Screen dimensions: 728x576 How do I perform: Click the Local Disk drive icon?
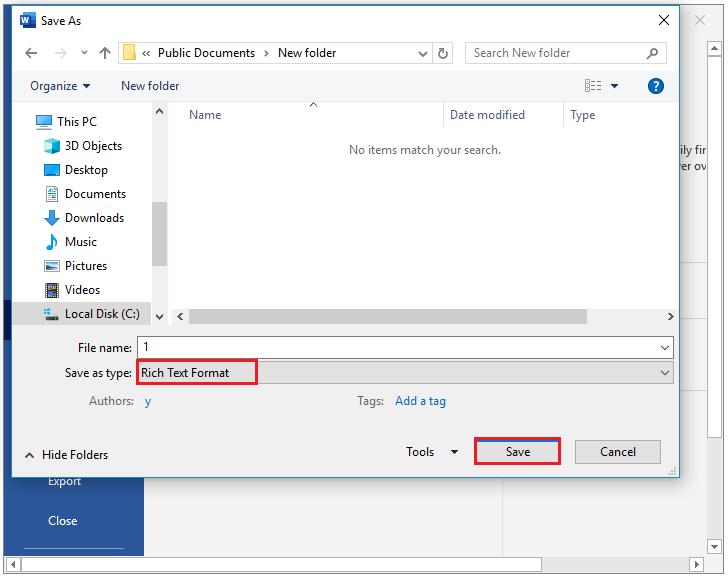point(51,314)
